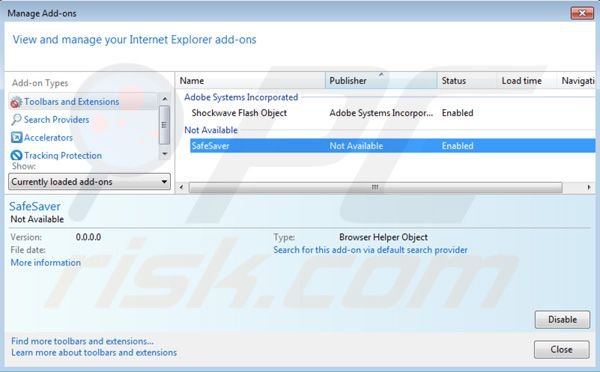Image resolution: width=600 pixels, height=372 pixels.
Task: Sort by the Load time column header
Action: 527,81
